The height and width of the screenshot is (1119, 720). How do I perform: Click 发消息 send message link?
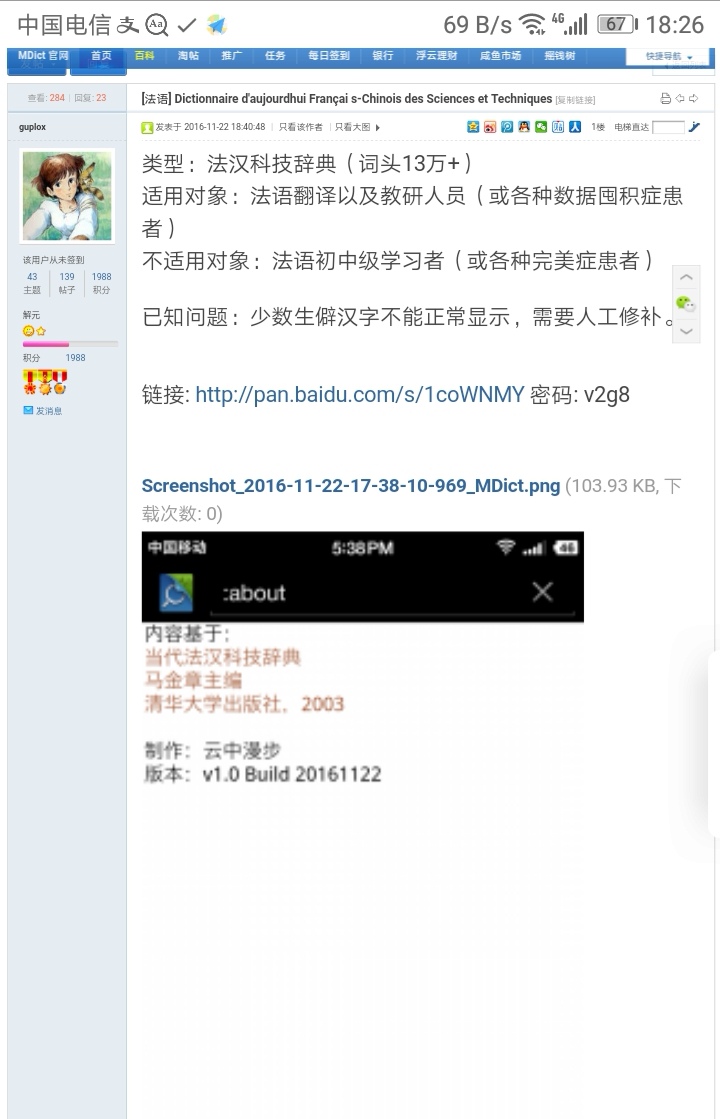click(42, 411)
